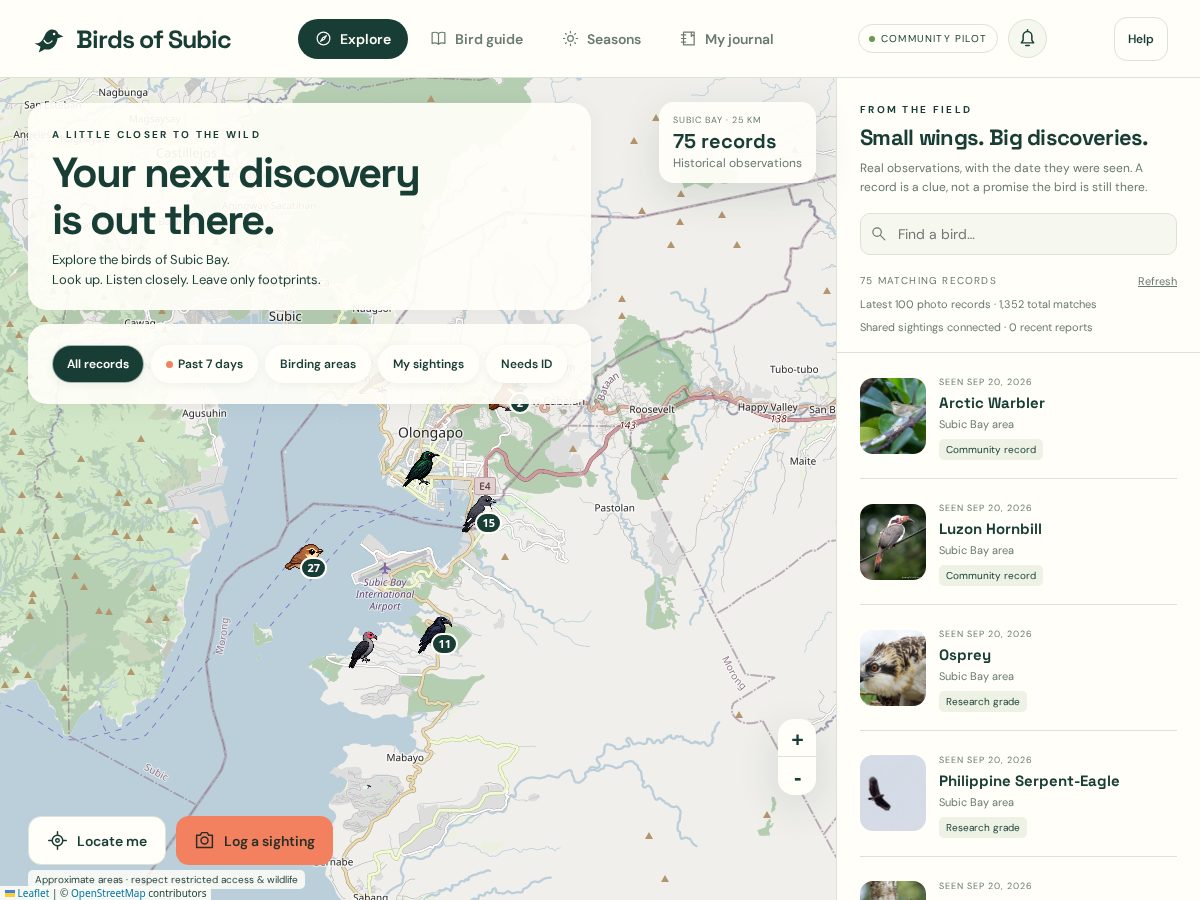Open the Arctic Warbler thumbnail
The width and height of the screenshot is (1200, 900).
coord(893,416)
